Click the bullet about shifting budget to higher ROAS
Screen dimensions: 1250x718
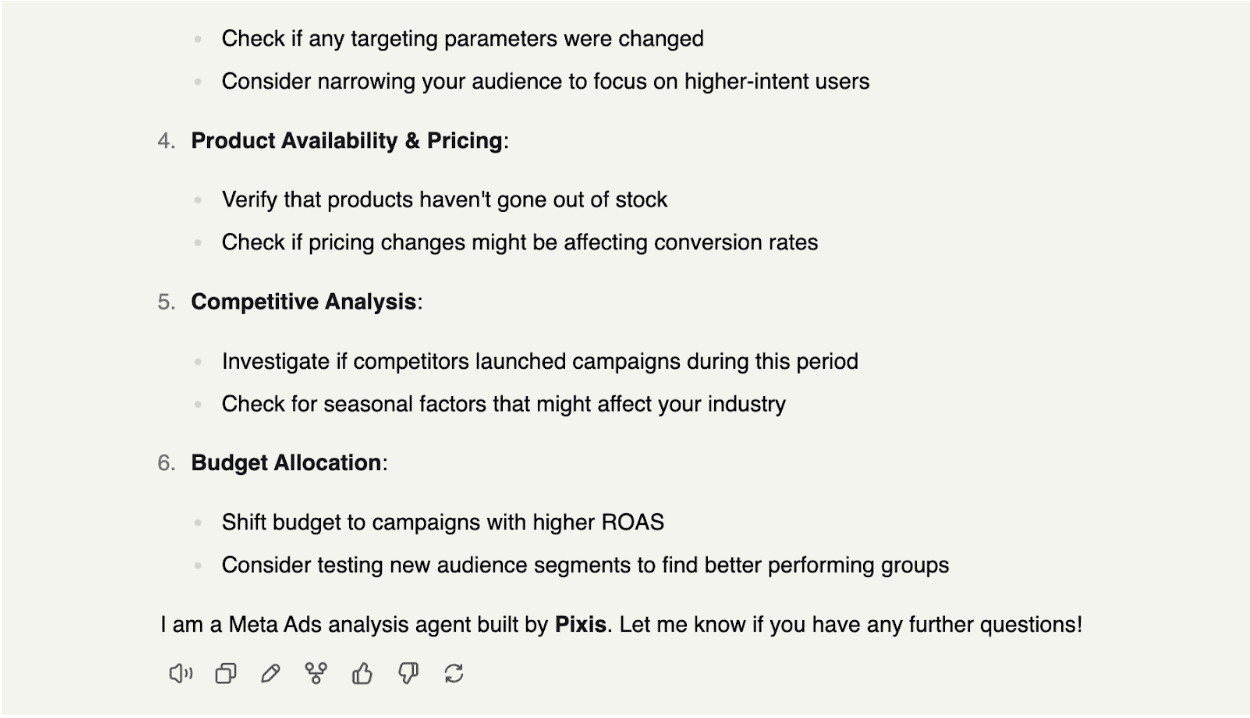pyautogui.click(x=443, y=522)
